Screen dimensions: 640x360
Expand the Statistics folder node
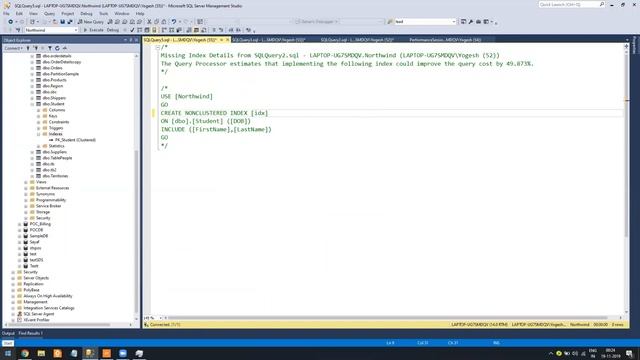(39, 146)
